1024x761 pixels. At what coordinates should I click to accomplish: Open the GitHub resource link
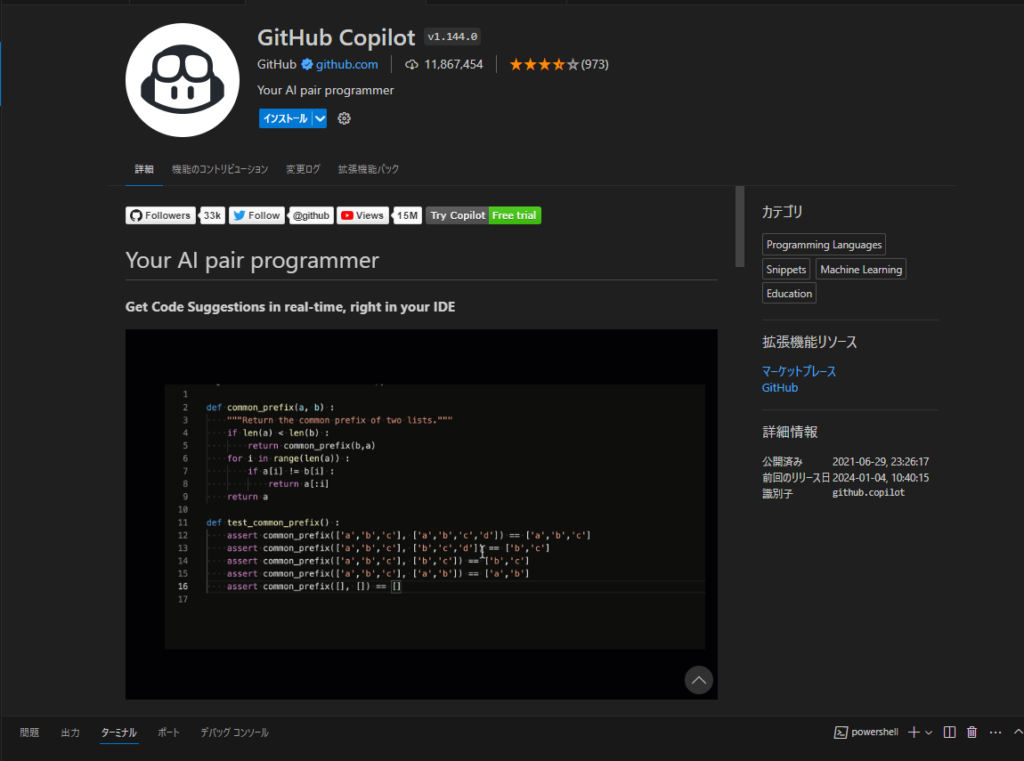pos(780,387)
